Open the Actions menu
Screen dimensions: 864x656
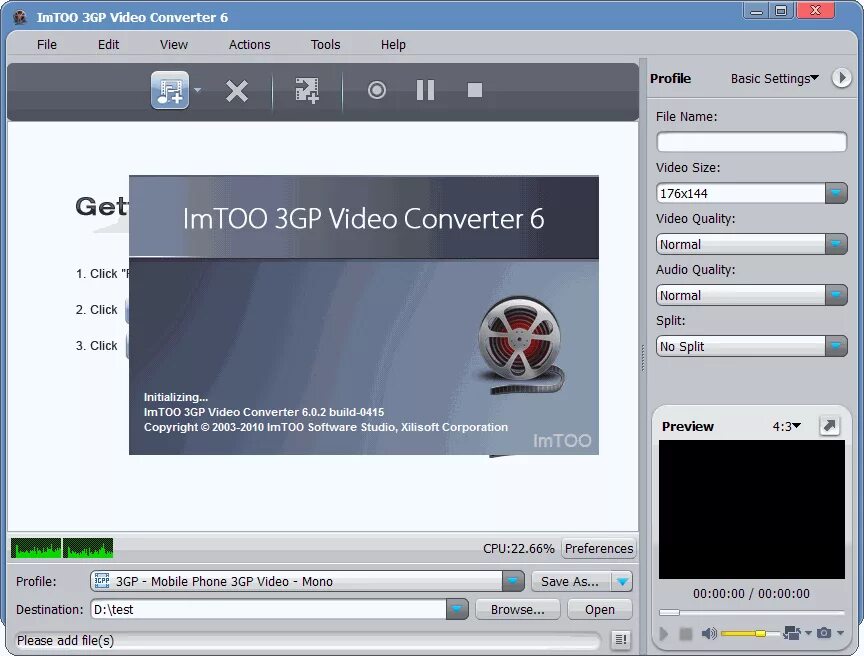[248, 44]
